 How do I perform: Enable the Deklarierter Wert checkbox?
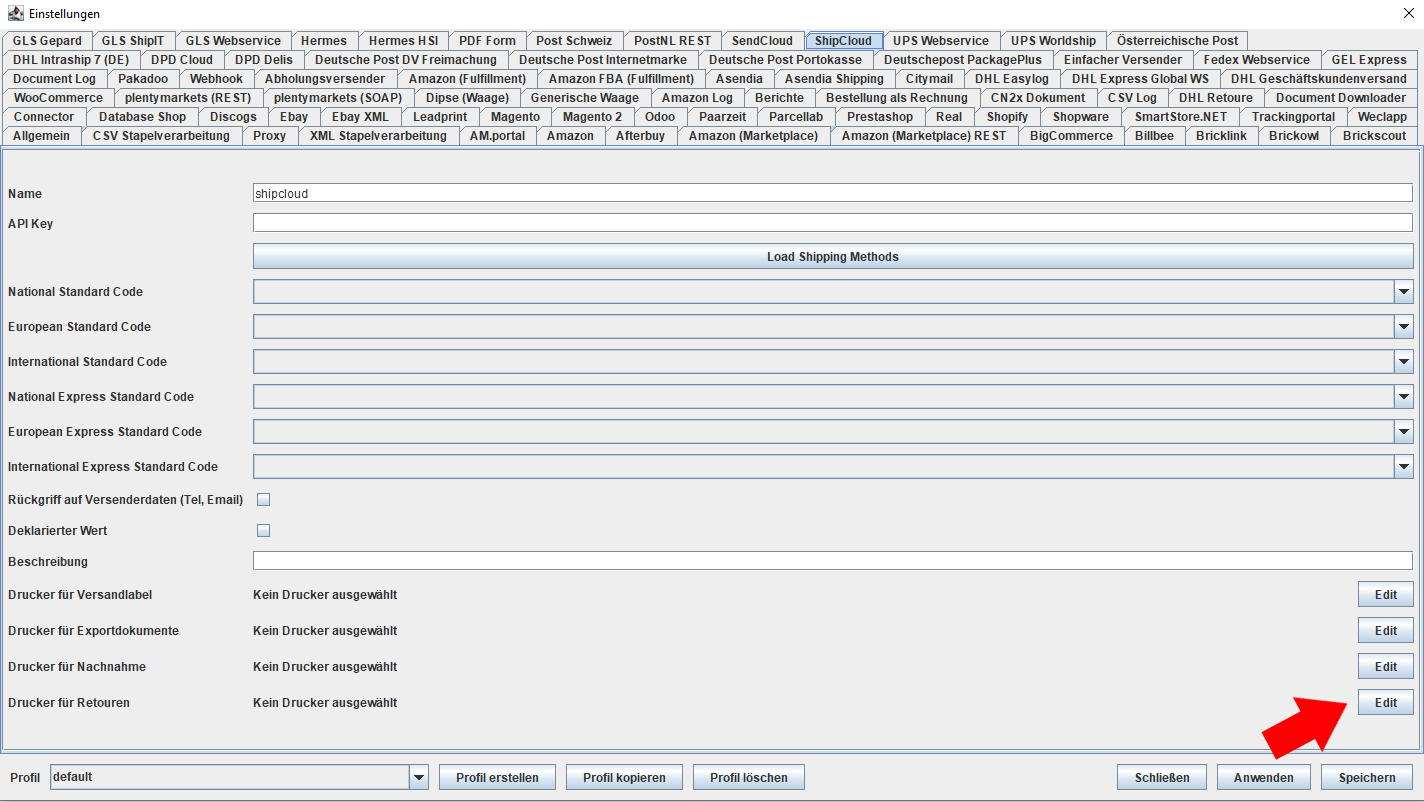[264, 530]
